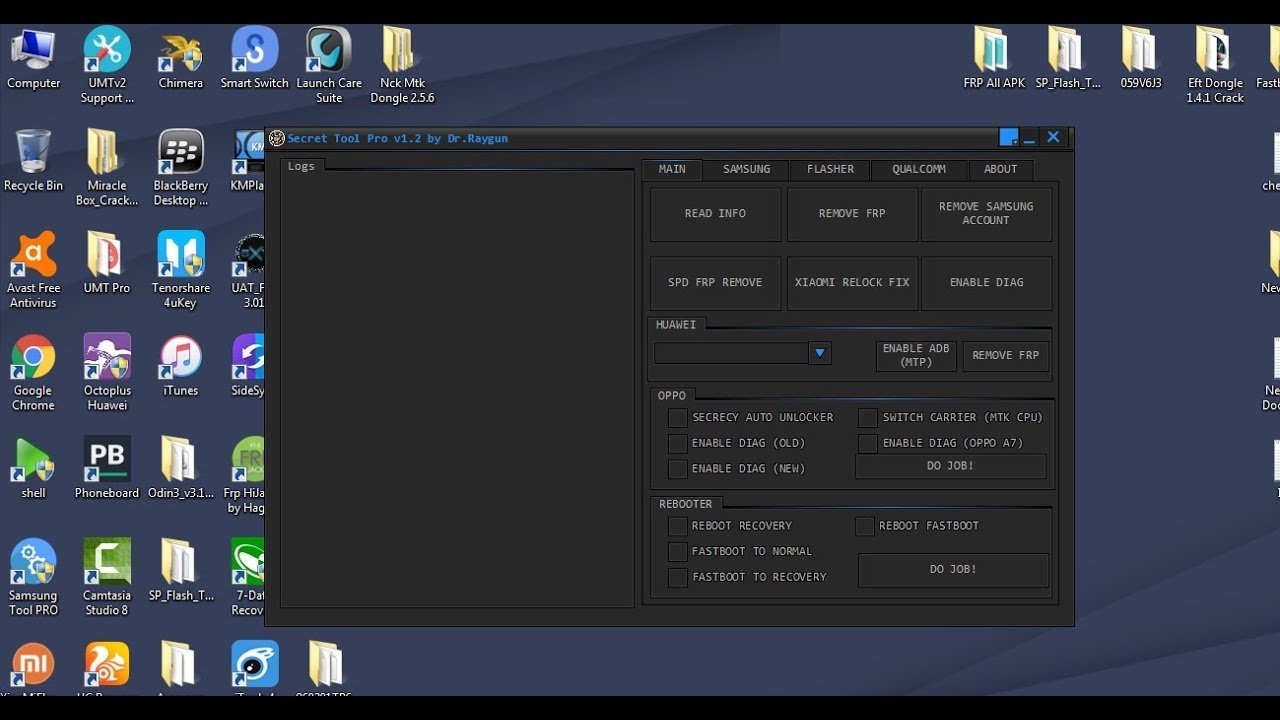The width and height of the screenshot is (1280, 720).
Task: Open UMT Pro folder
Action: click(107, 263)
